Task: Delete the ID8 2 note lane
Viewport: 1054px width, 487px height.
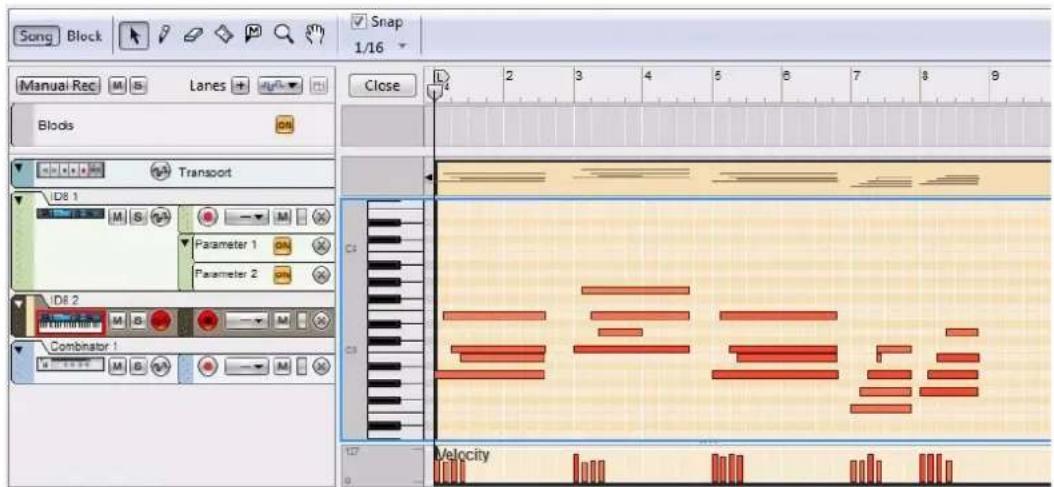Action: (x=322, y=321)
